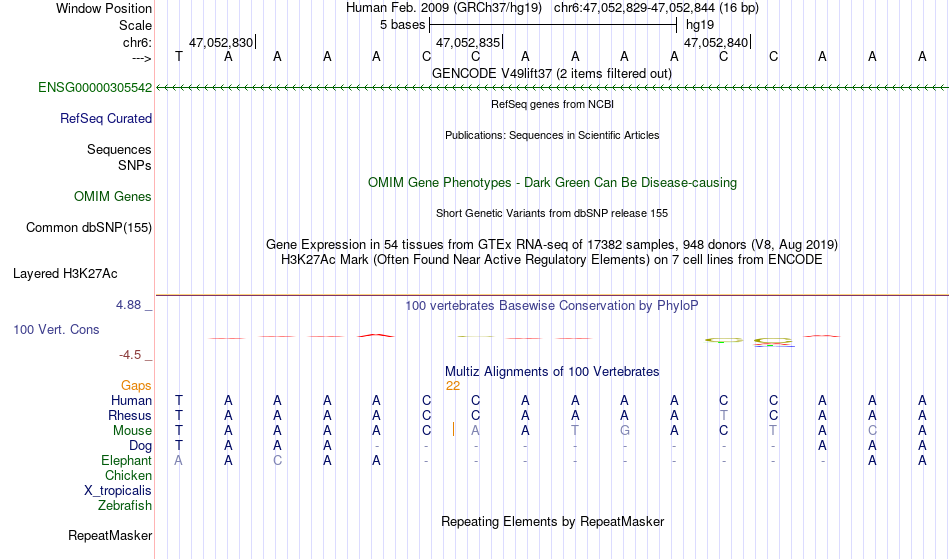This screenshot has width=950, height=559.
Task: Open the GTEx Gene Expression track title
Action: pos(552,245)
